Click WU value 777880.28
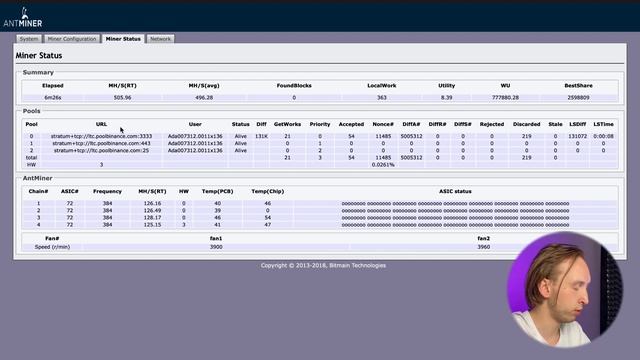This screenshot has width=640, height=360. pyautogui.click(x=505, y=98)
